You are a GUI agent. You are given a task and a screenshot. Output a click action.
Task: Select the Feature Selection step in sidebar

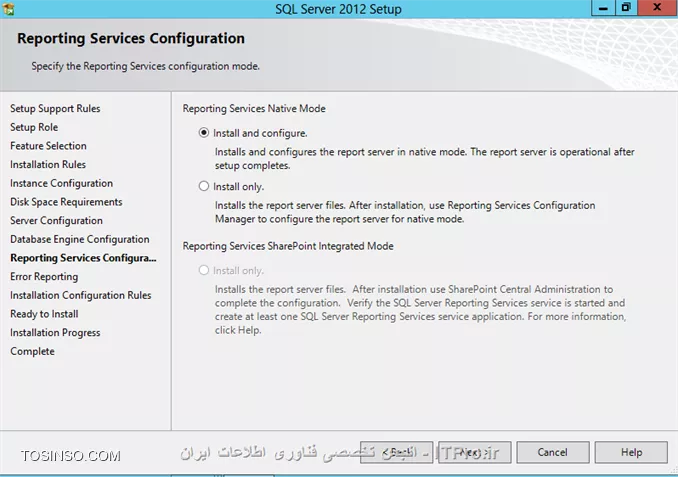[48, 146]
